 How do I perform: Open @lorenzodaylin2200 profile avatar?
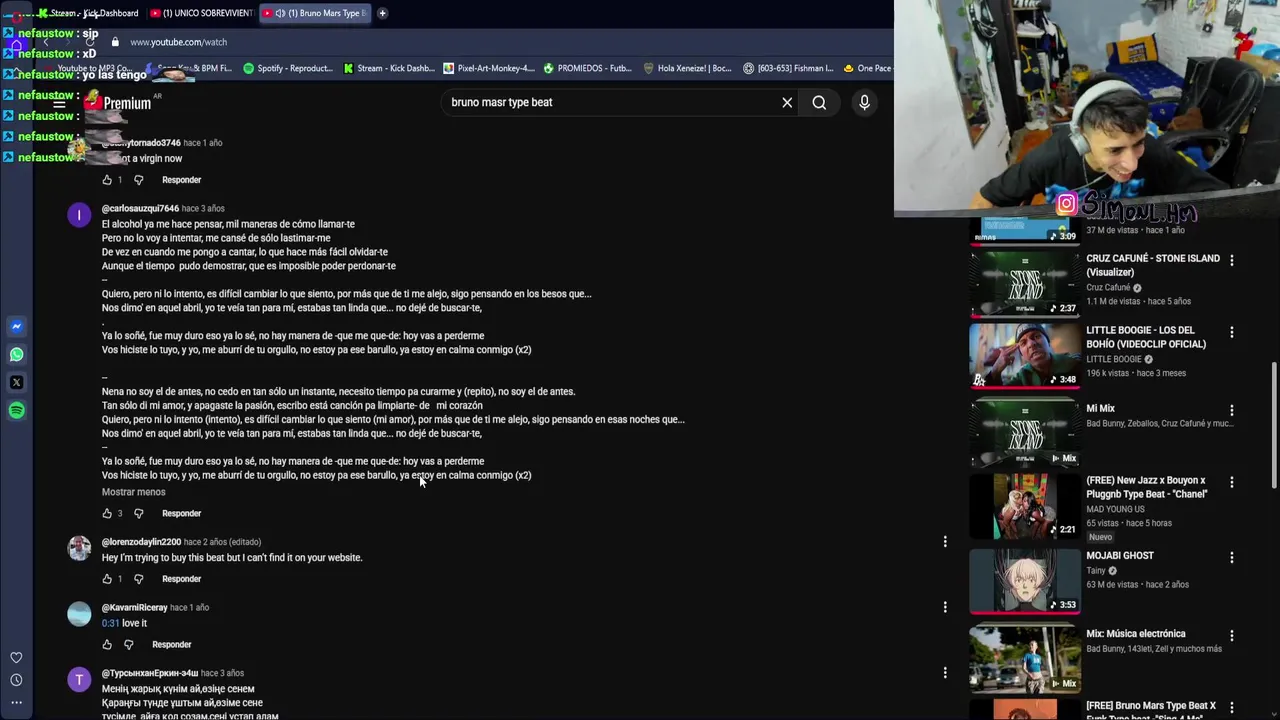coord(79,548)
